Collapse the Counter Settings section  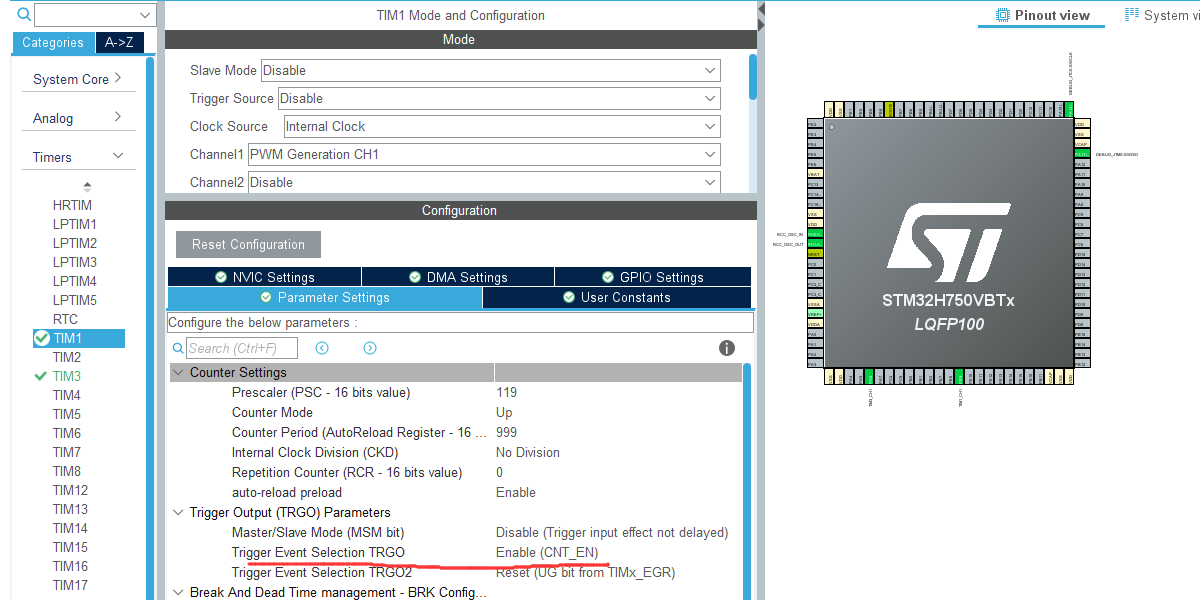[x=178, y=372]
